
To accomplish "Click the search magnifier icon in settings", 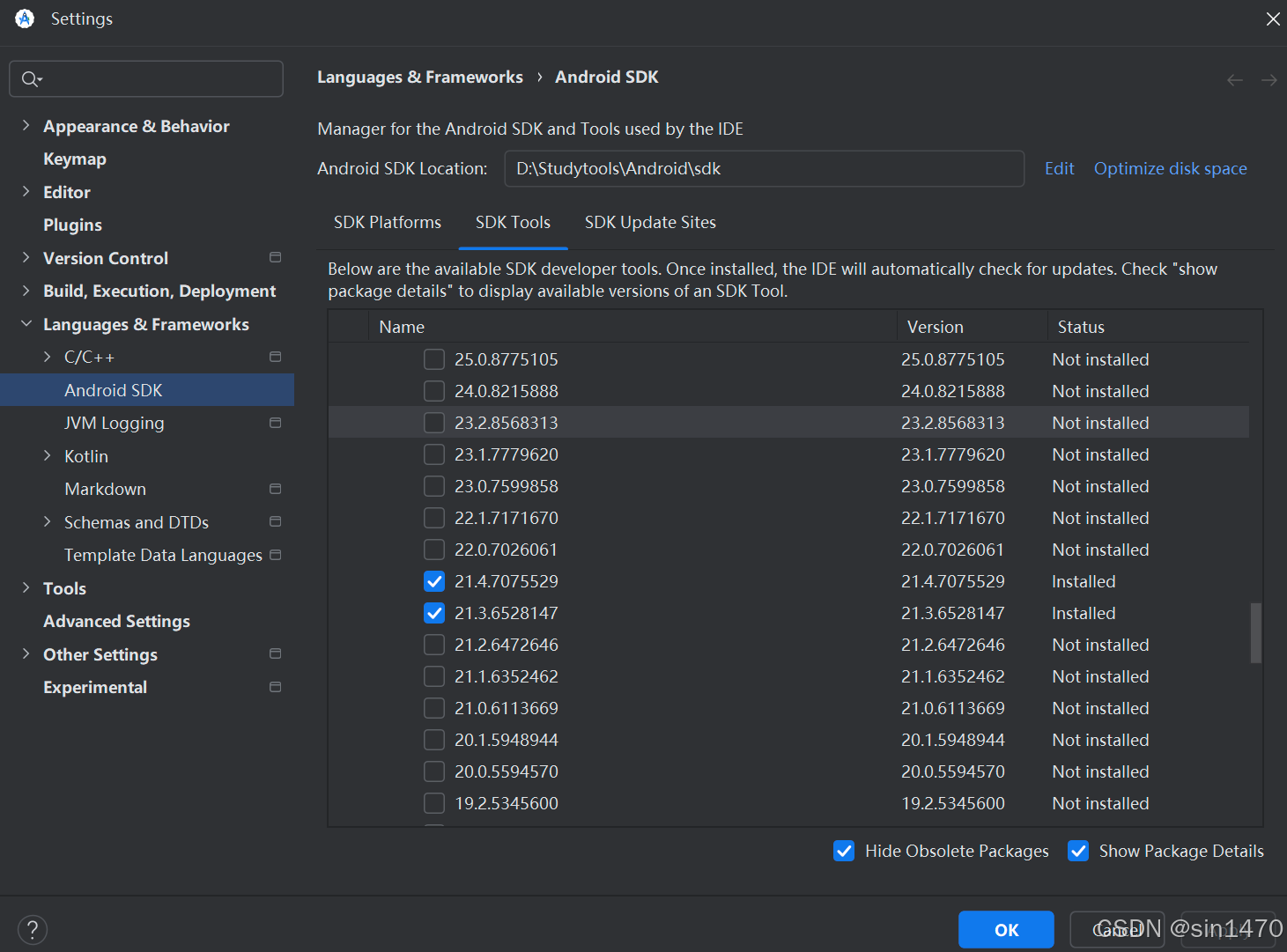I will click(31, 79).
